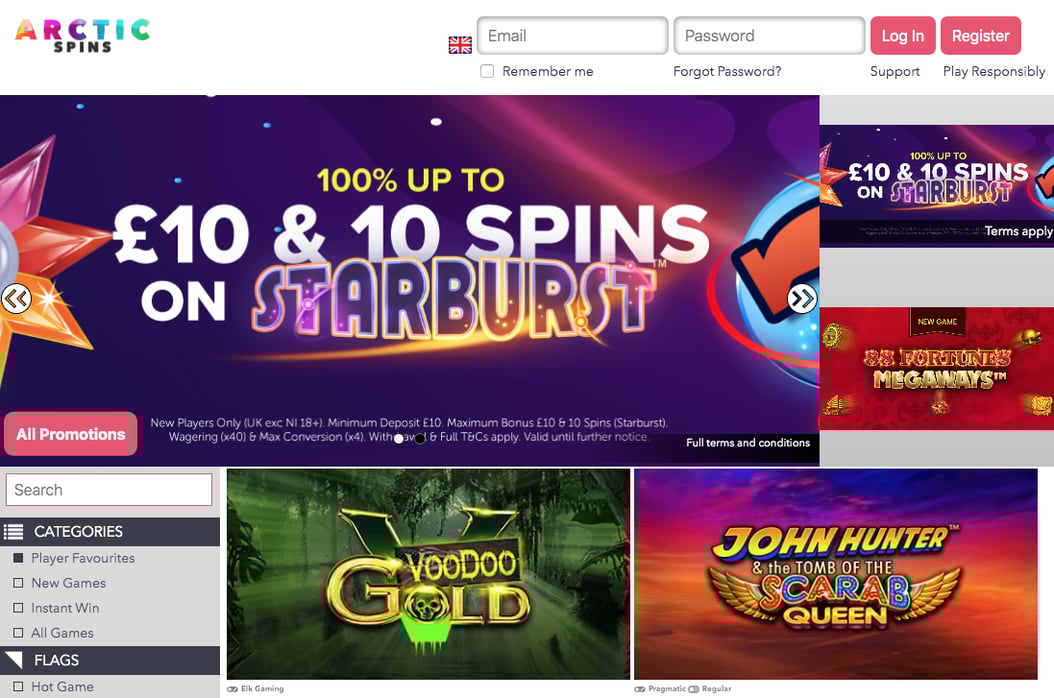Click the Log In button
Viewport: 1054px width, 698px height.
click(903, 36)
